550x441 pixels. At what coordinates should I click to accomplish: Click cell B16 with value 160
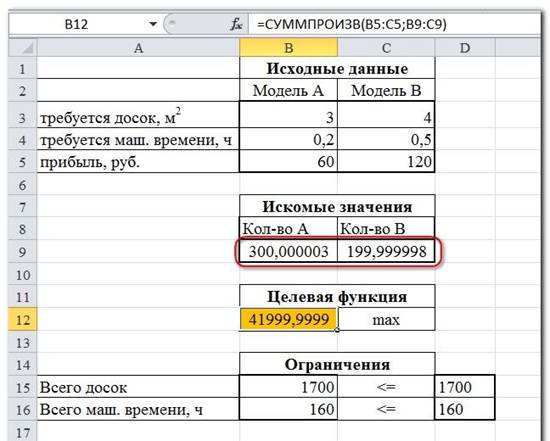(x=288, y=409)
